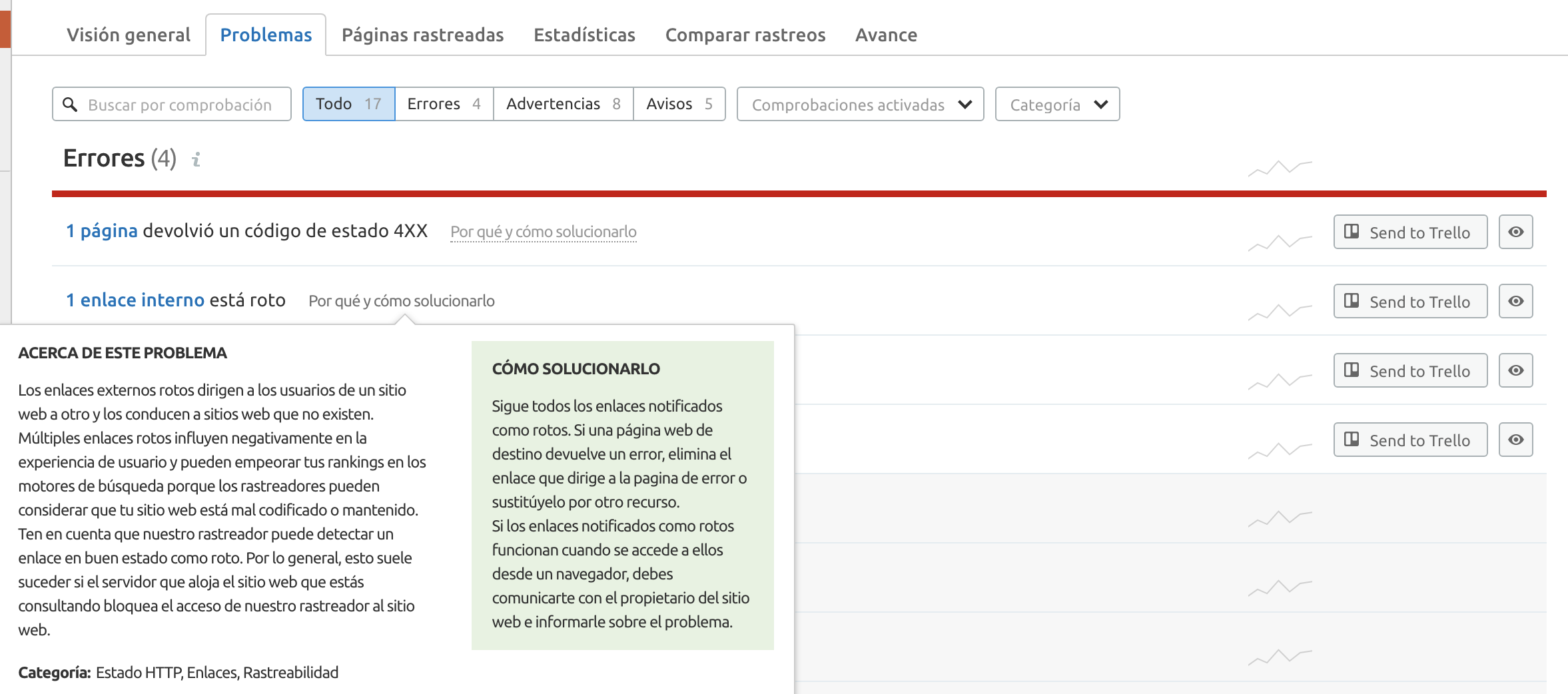Select the Problemas tab
Screen dimensions: 1568x694
coord(266,35)
